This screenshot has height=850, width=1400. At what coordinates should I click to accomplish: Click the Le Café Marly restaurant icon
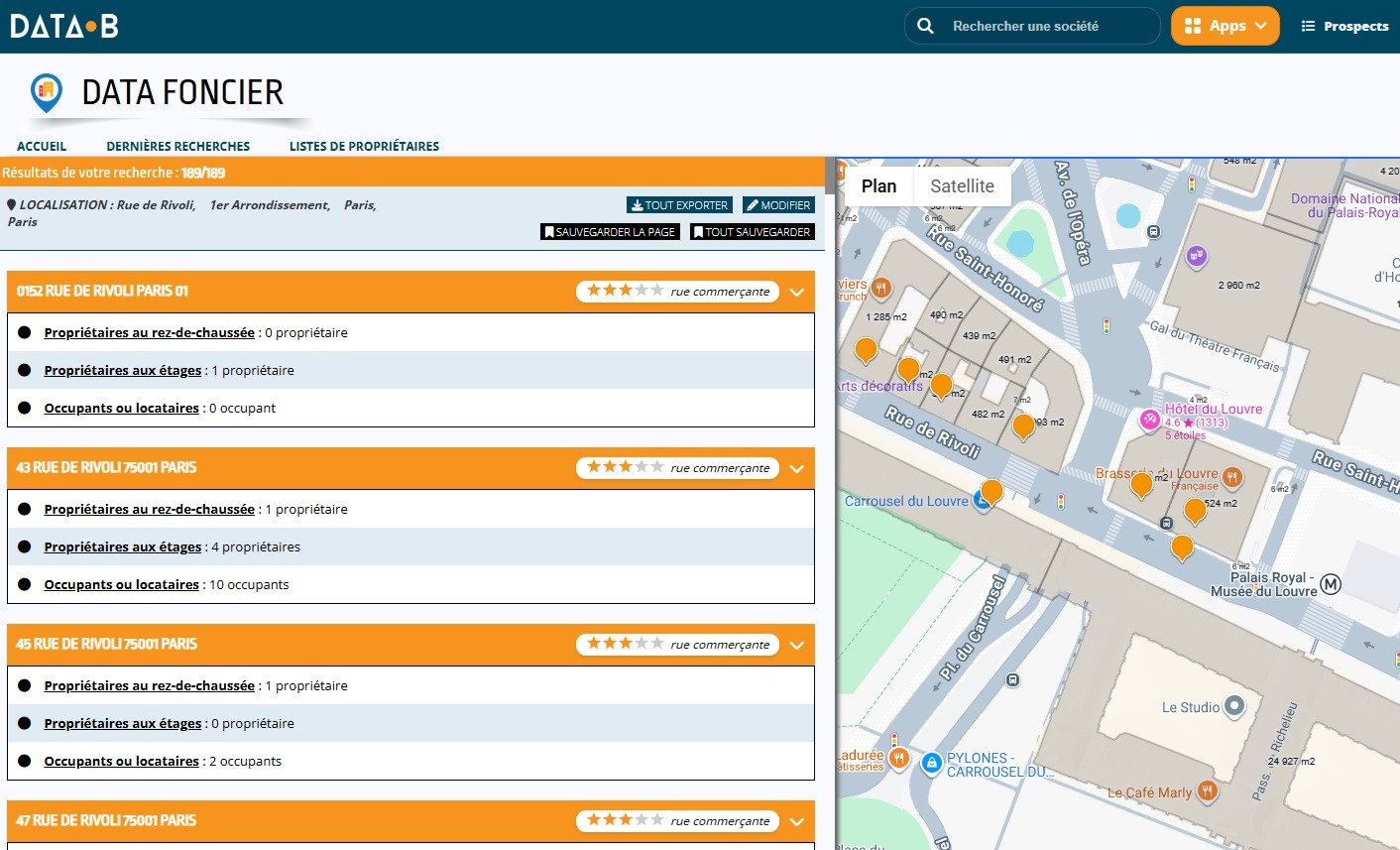point(1207,790)
